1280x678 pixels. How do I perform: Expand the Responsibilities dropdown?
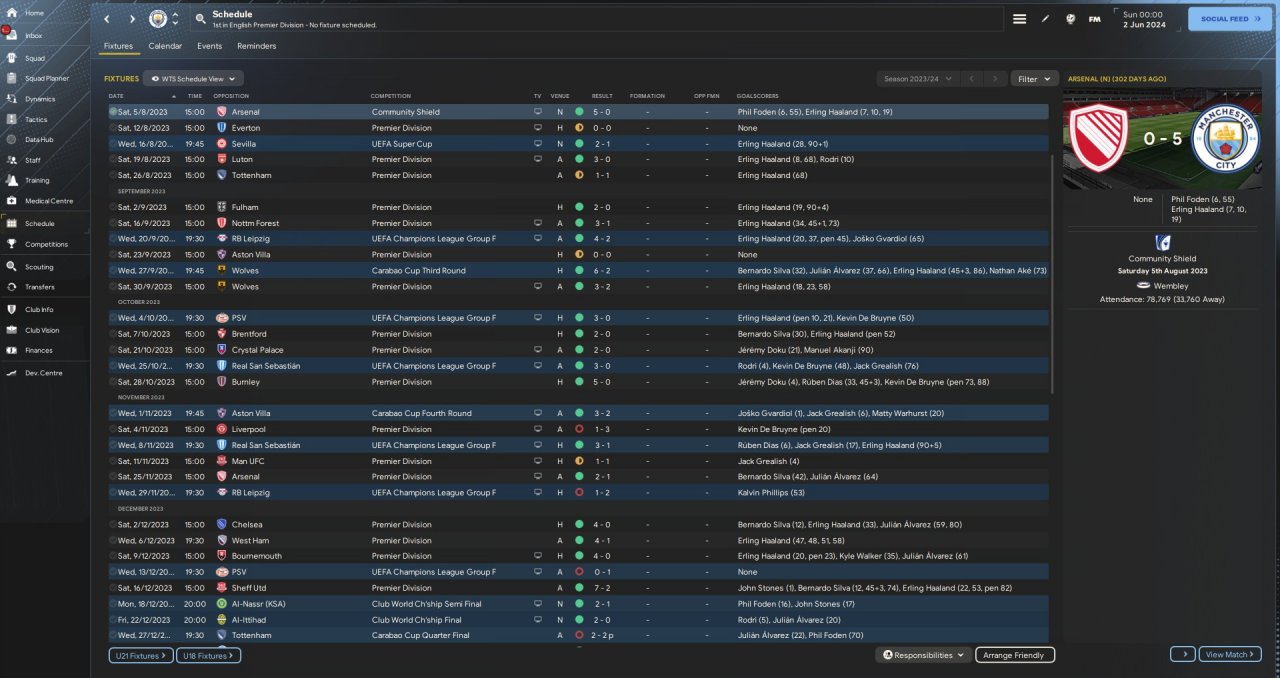point(924,655)
